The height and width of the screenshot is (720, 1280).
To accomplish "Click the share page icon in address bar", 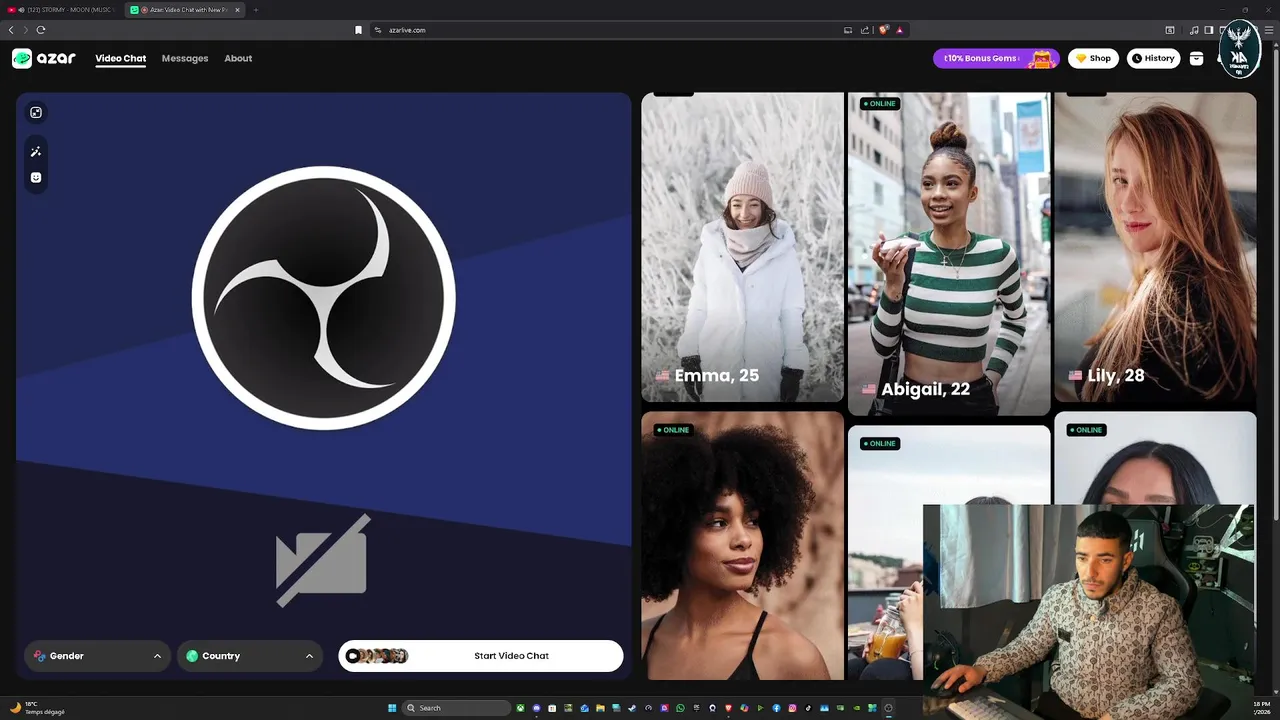I will pyautogui.click(x=865, y=30).
